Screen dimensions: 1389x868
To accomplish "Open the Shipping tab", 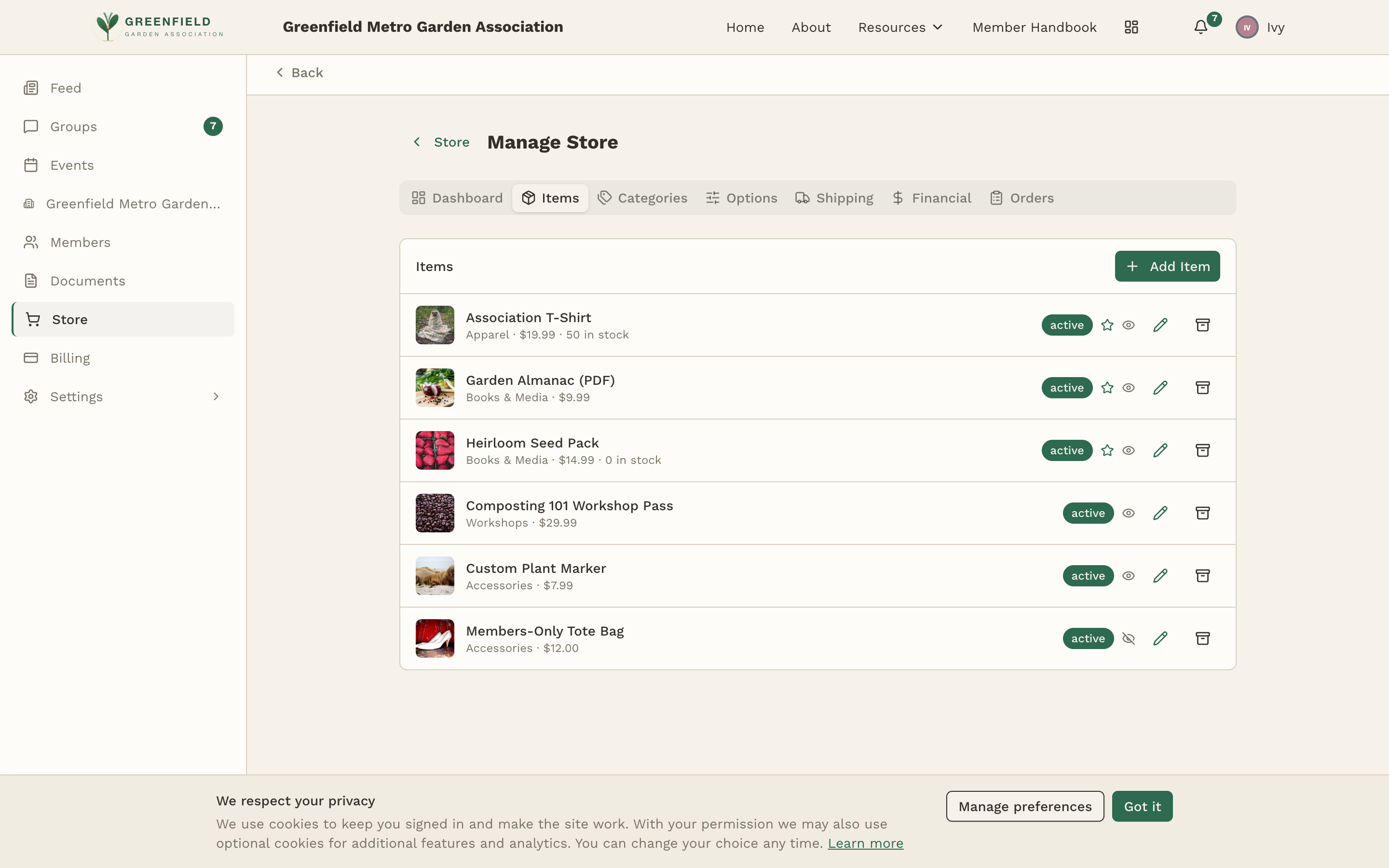I will pyautogui.click(x=834, y=198).
